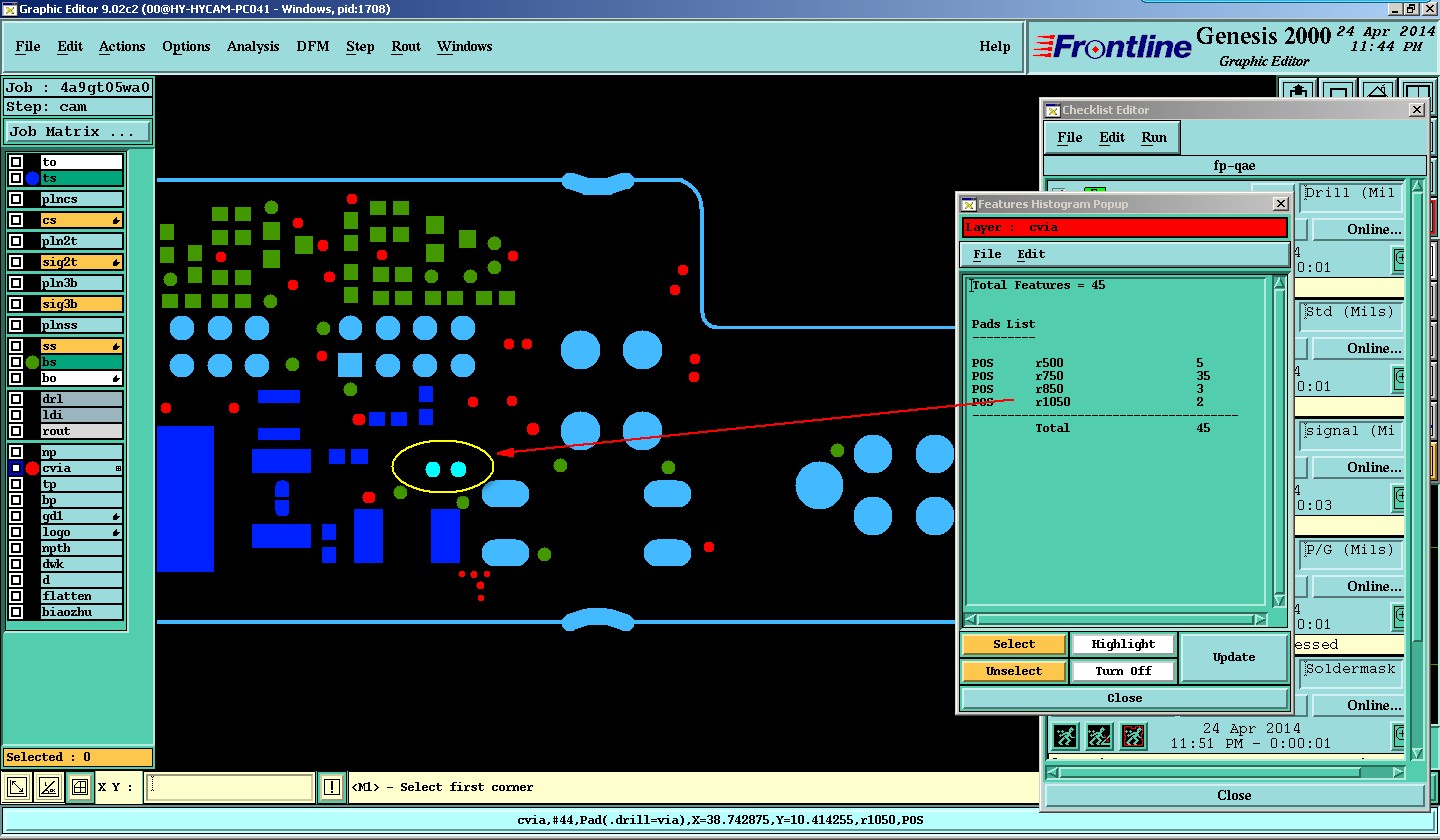This screenshot has height=840, width=1440.
Task: Click the exclamation mark icon next to XY field
Action: [x=332, y=788]
